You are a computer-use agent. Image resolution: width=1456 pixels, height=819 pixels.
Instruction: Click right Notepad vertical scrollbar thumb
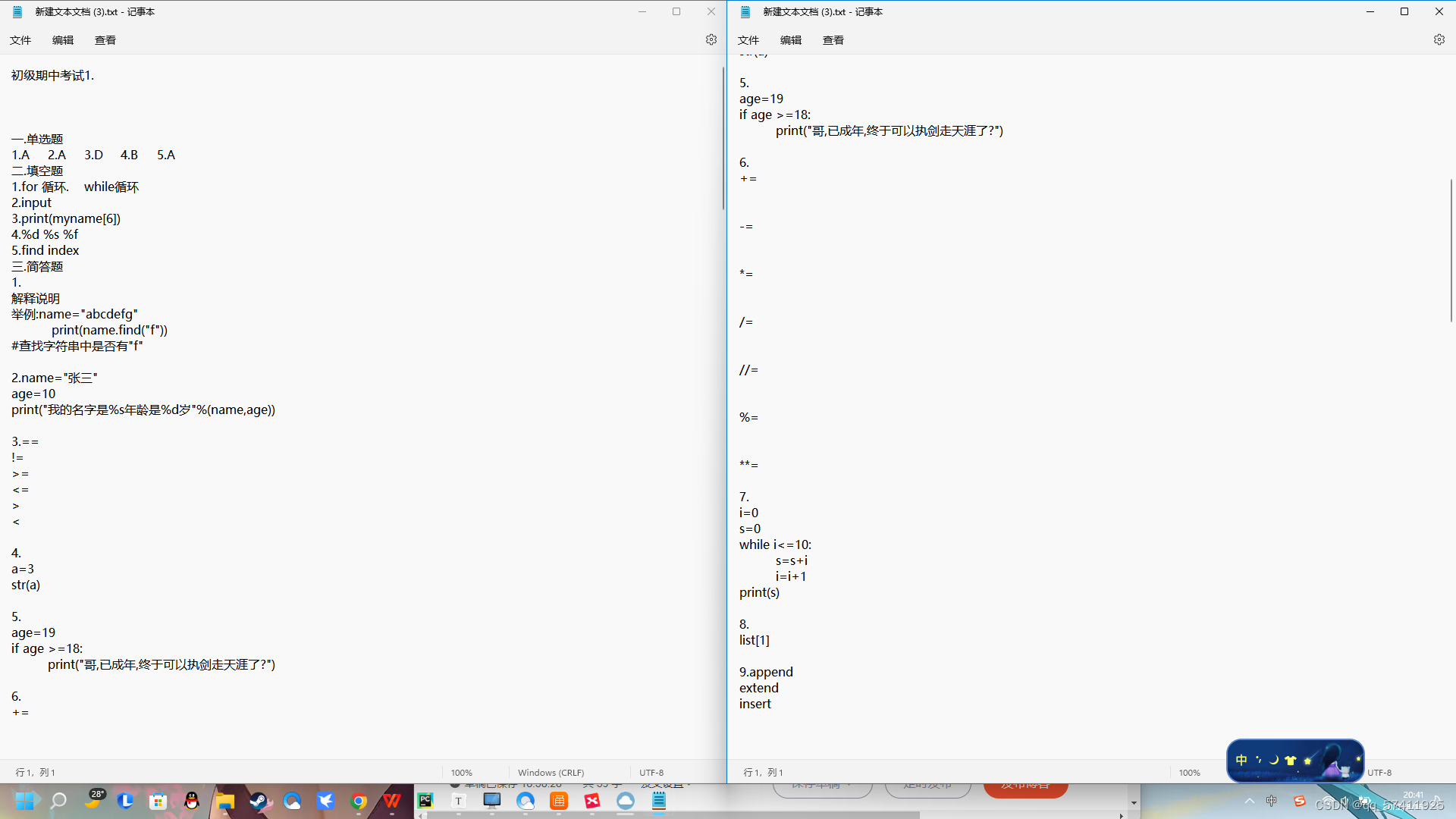[x=1451, y=250]
